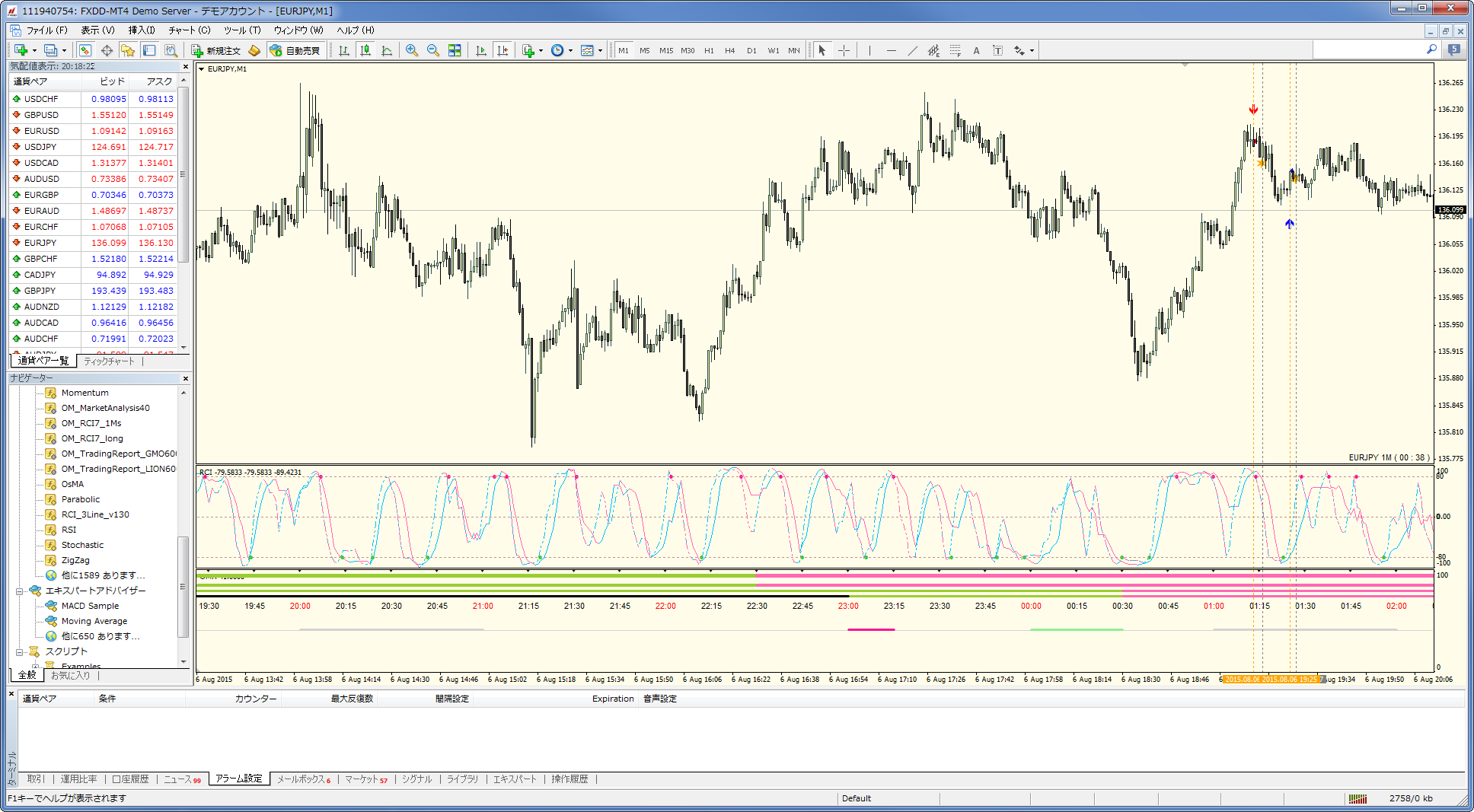Switch to line chart display
Screen dimensions: 1474x812
387,50
